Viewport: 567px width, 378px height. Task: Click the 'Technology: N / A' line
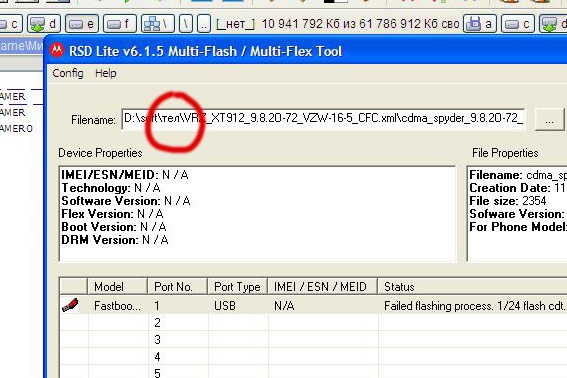(x=111, y=188)
